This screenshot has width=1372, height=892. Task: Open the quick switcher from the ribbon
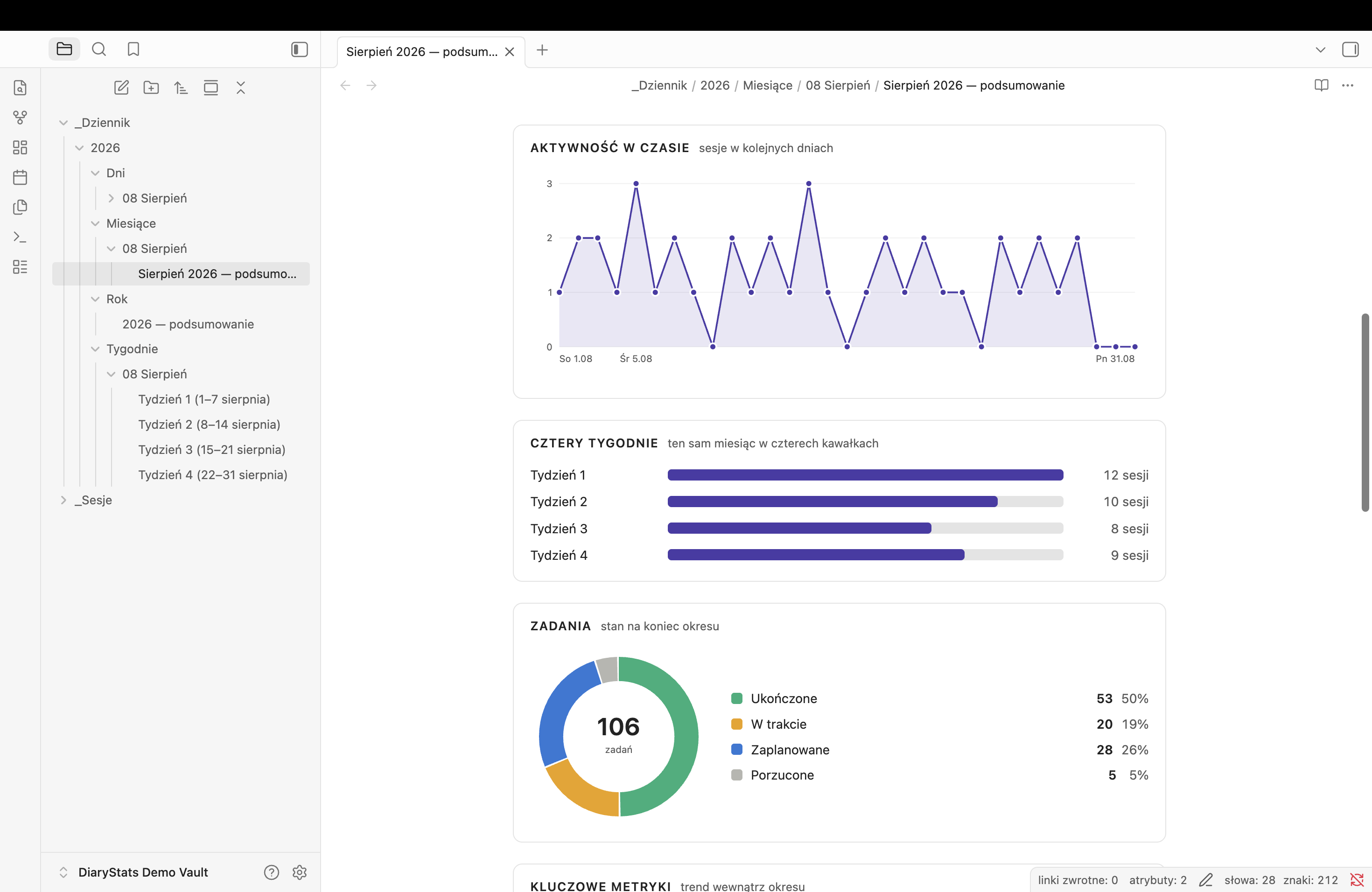[20, 88]
